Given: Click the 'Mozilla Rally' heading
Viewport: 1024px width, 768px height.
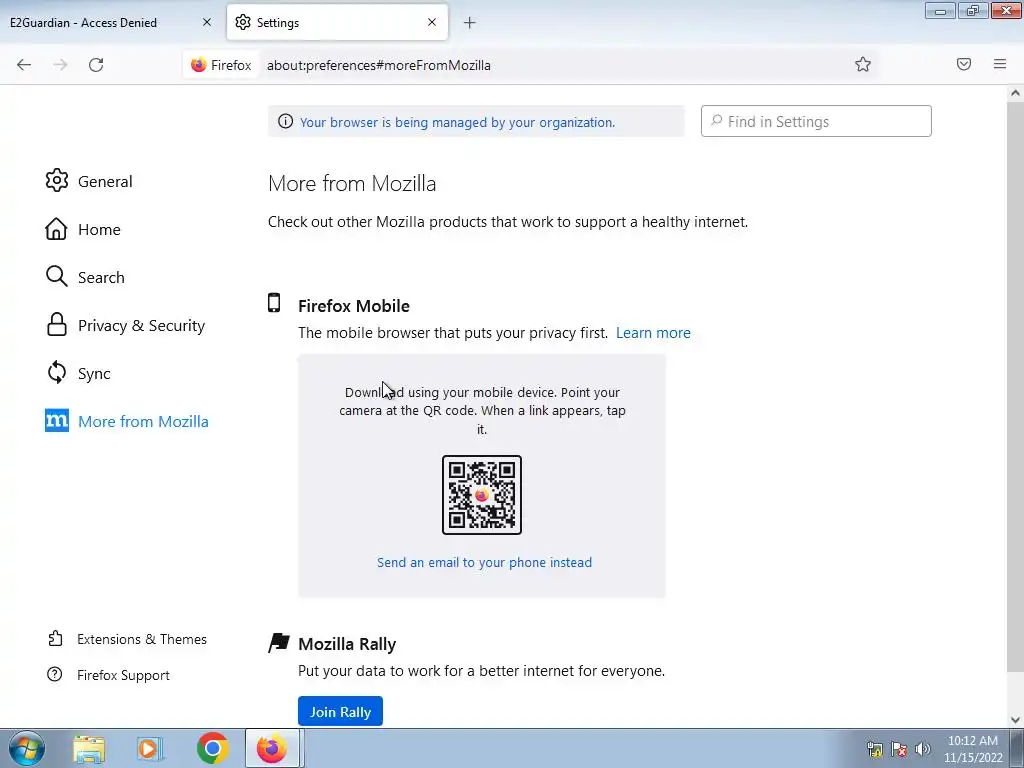Looking at the screenshot, I should [347, 644].
